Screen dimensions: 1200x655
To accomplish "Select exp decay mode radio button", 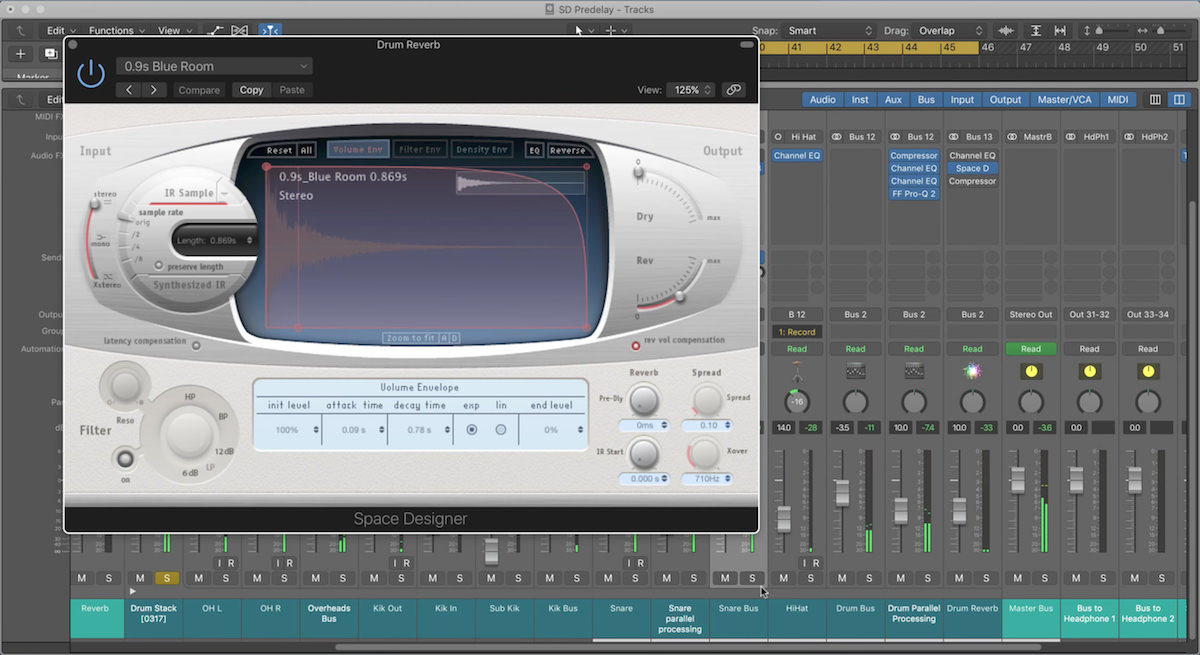I will (x=471, y=430).
